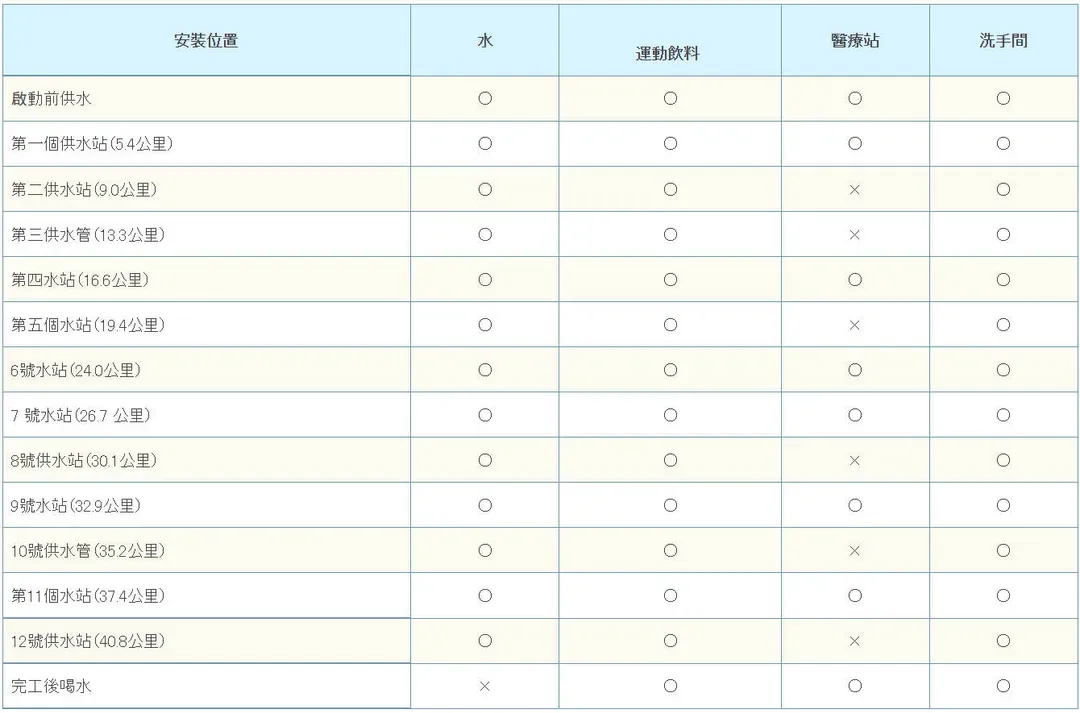
Task: Click the 第11個水站 (37.4公里) row label
Action: [x=88, y=596]
